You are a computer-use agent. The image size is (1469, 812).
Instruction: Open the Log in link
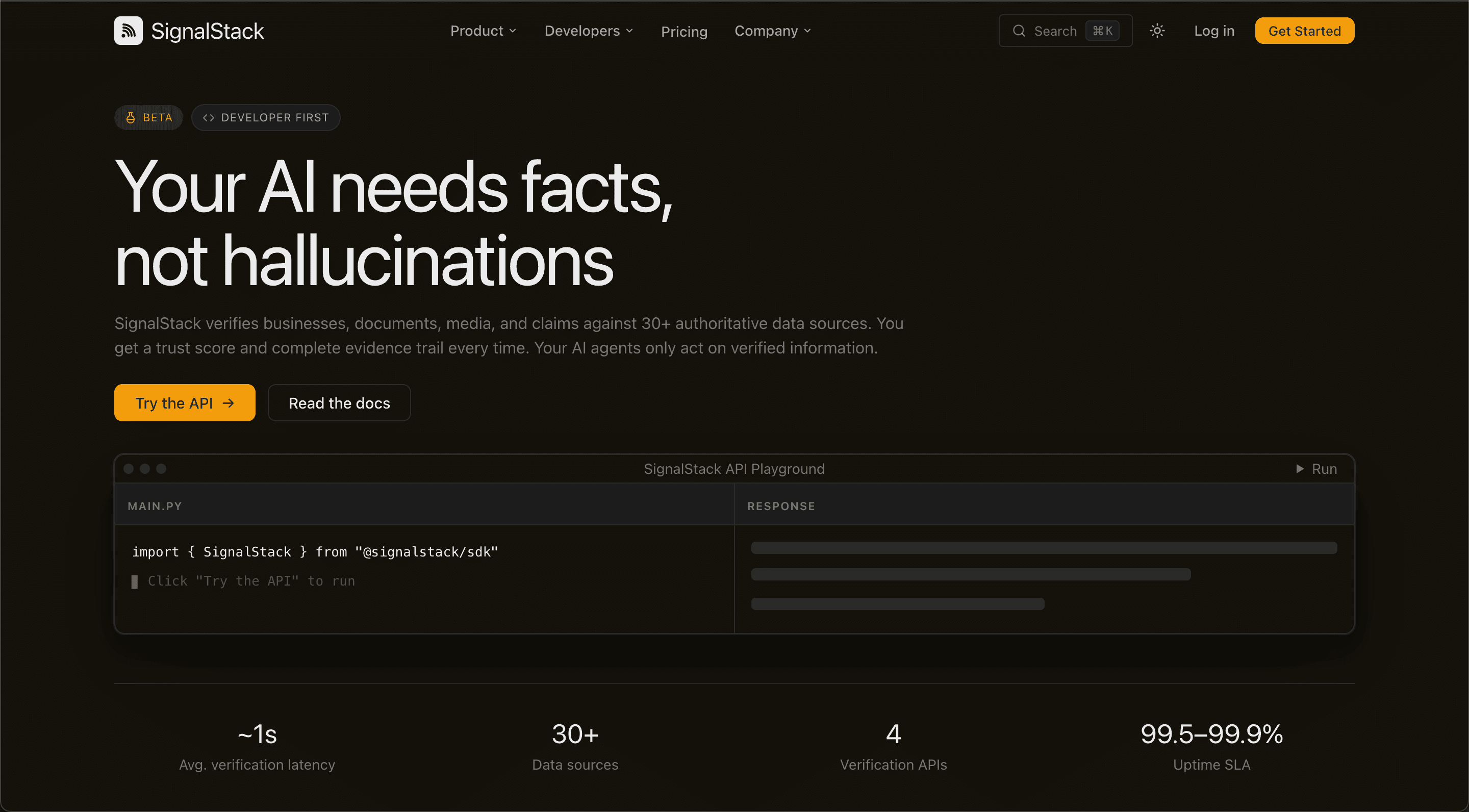1214,31
